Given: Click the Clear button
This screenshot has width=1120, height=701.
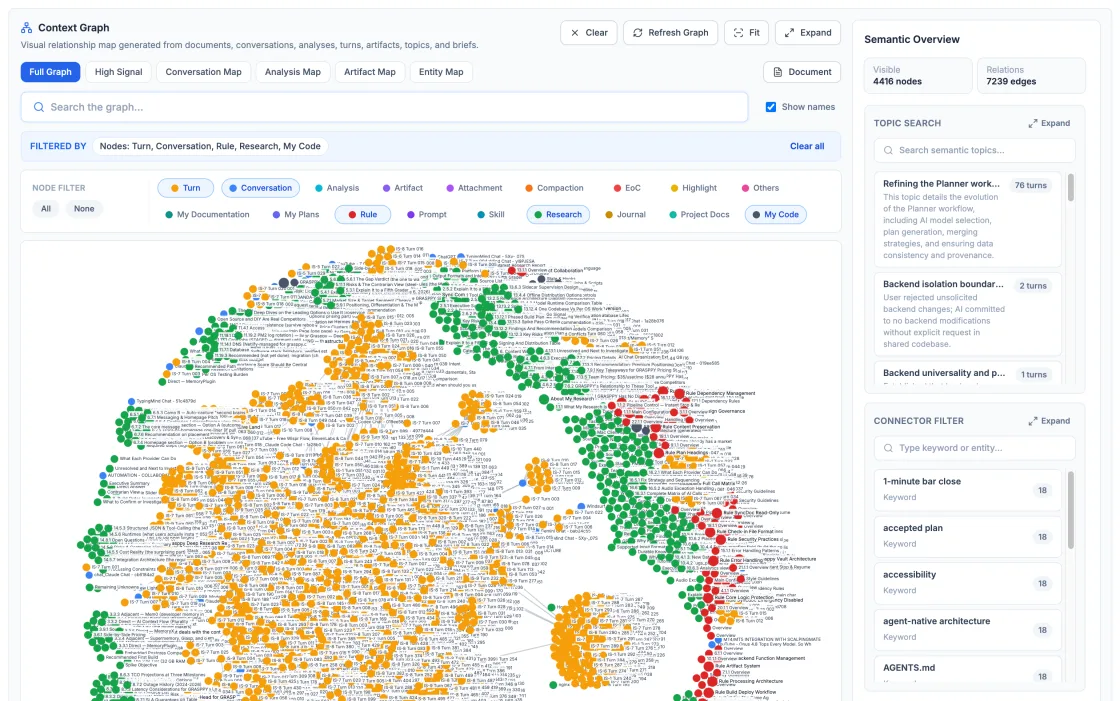Looking at the screenshot, I should pyautogui.click(x=589, y=33).
